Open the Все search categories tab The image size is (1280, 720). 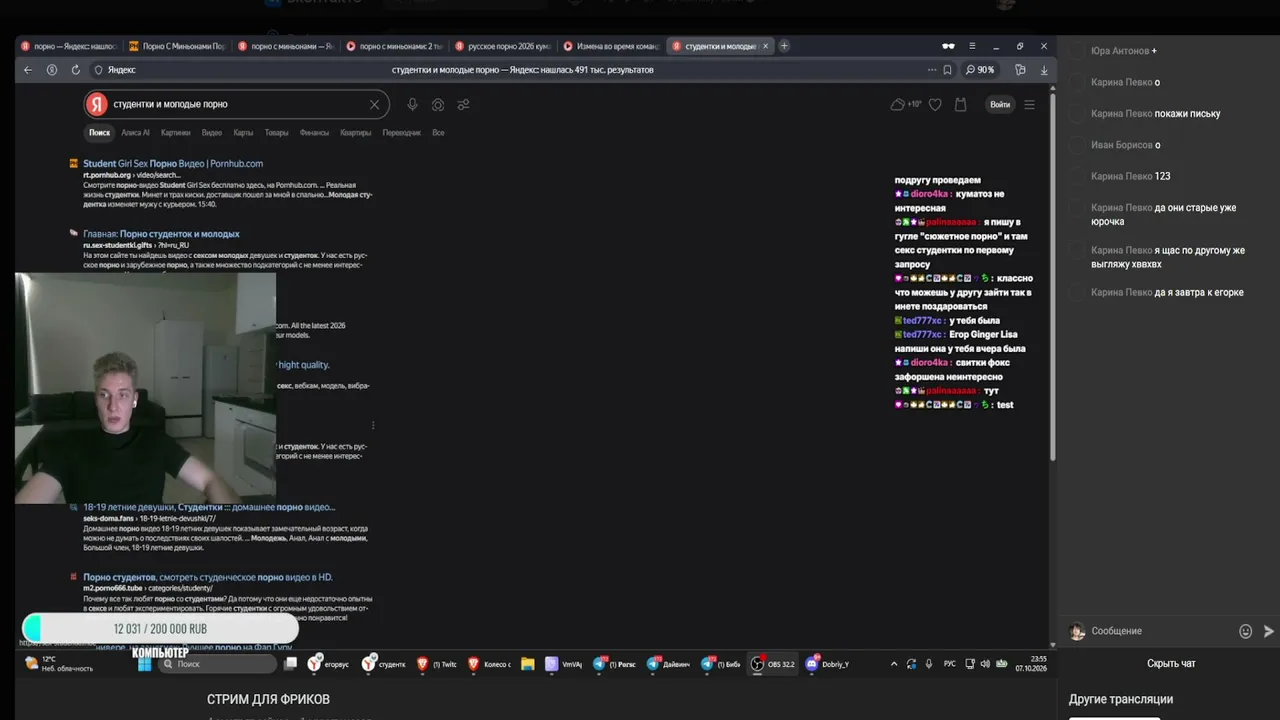(438, 132)
